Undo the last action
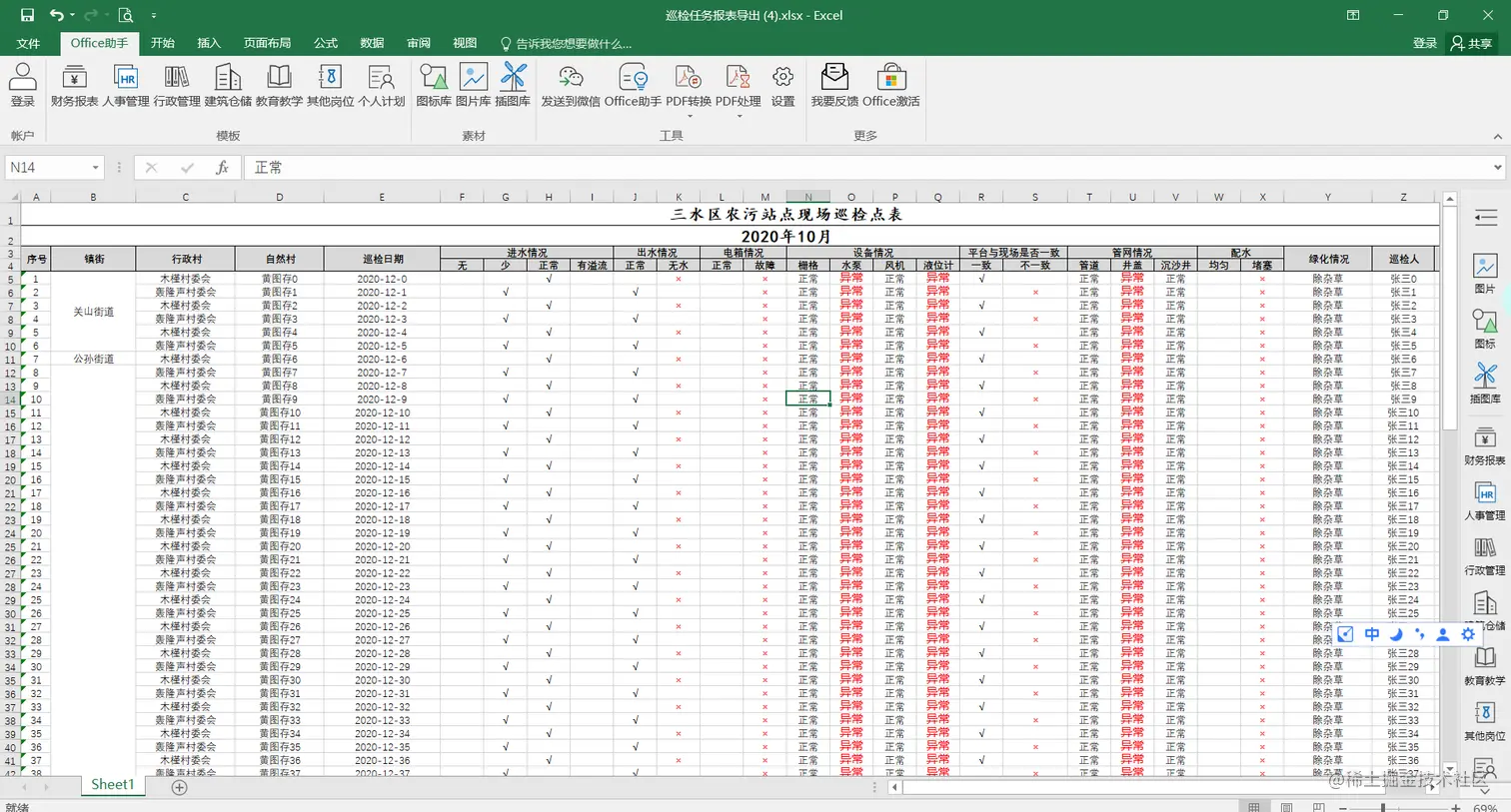Image resolution: width=1511 pixels, height=812 pixels. click(x=56, y=15)
